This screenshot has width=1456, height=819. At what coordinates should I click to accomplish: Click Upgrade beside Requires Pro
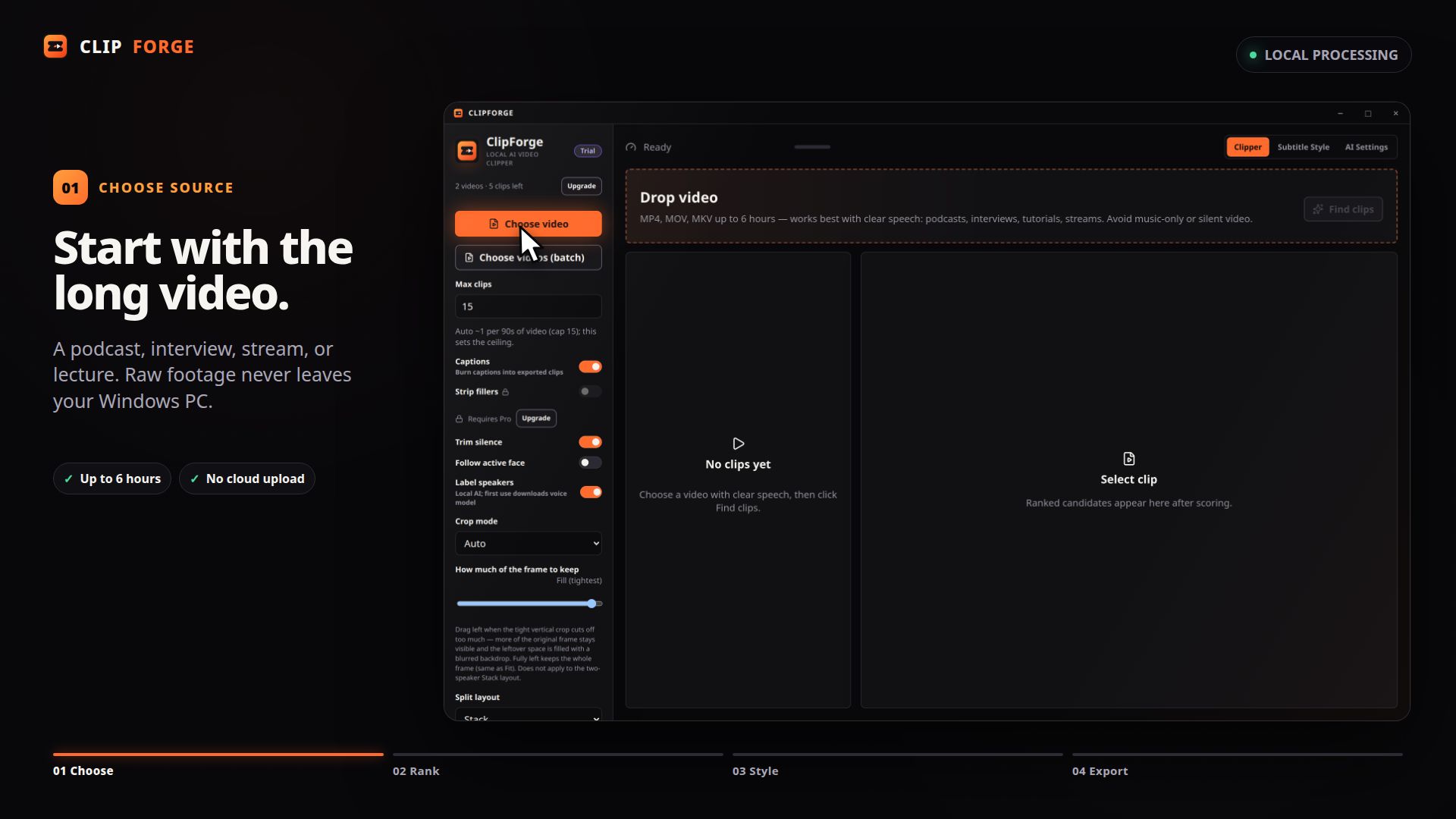point(536,419)
